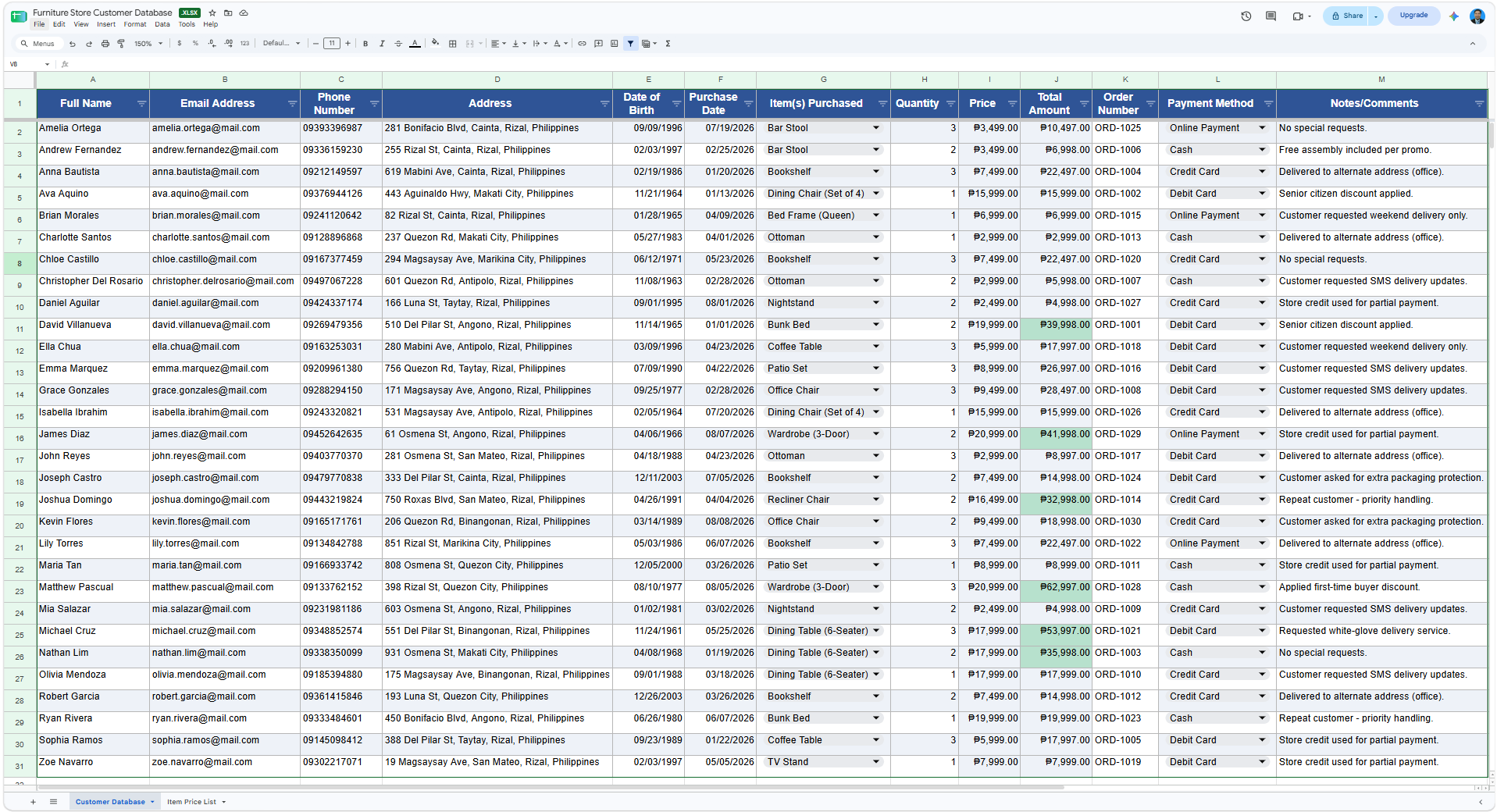This screenshot has width=1497, height=812.
Task: Star the document
Action: (212, 13)
